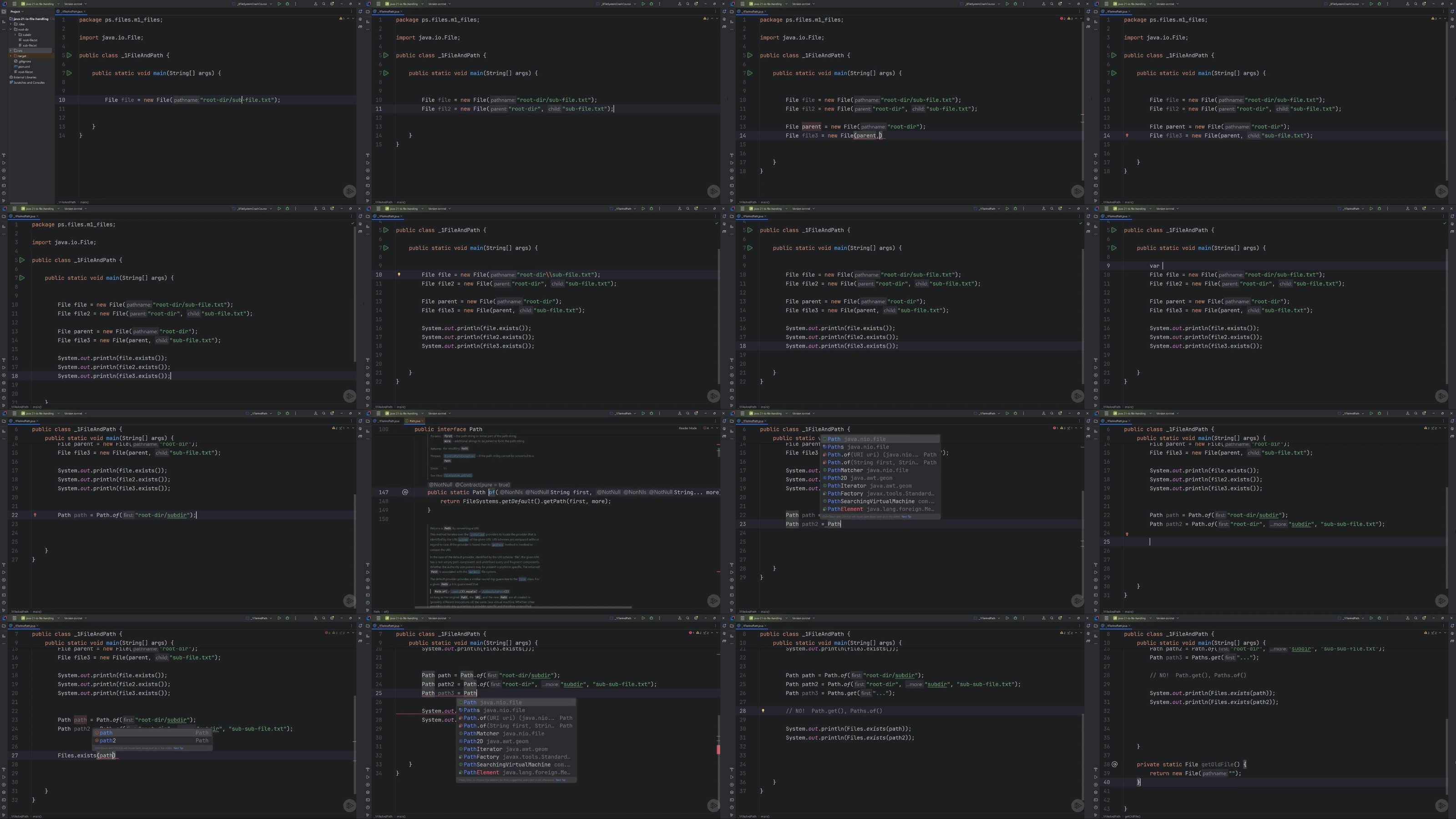Open main menu in the Project-tree frame
The image size is (1456, 819).
14,4
